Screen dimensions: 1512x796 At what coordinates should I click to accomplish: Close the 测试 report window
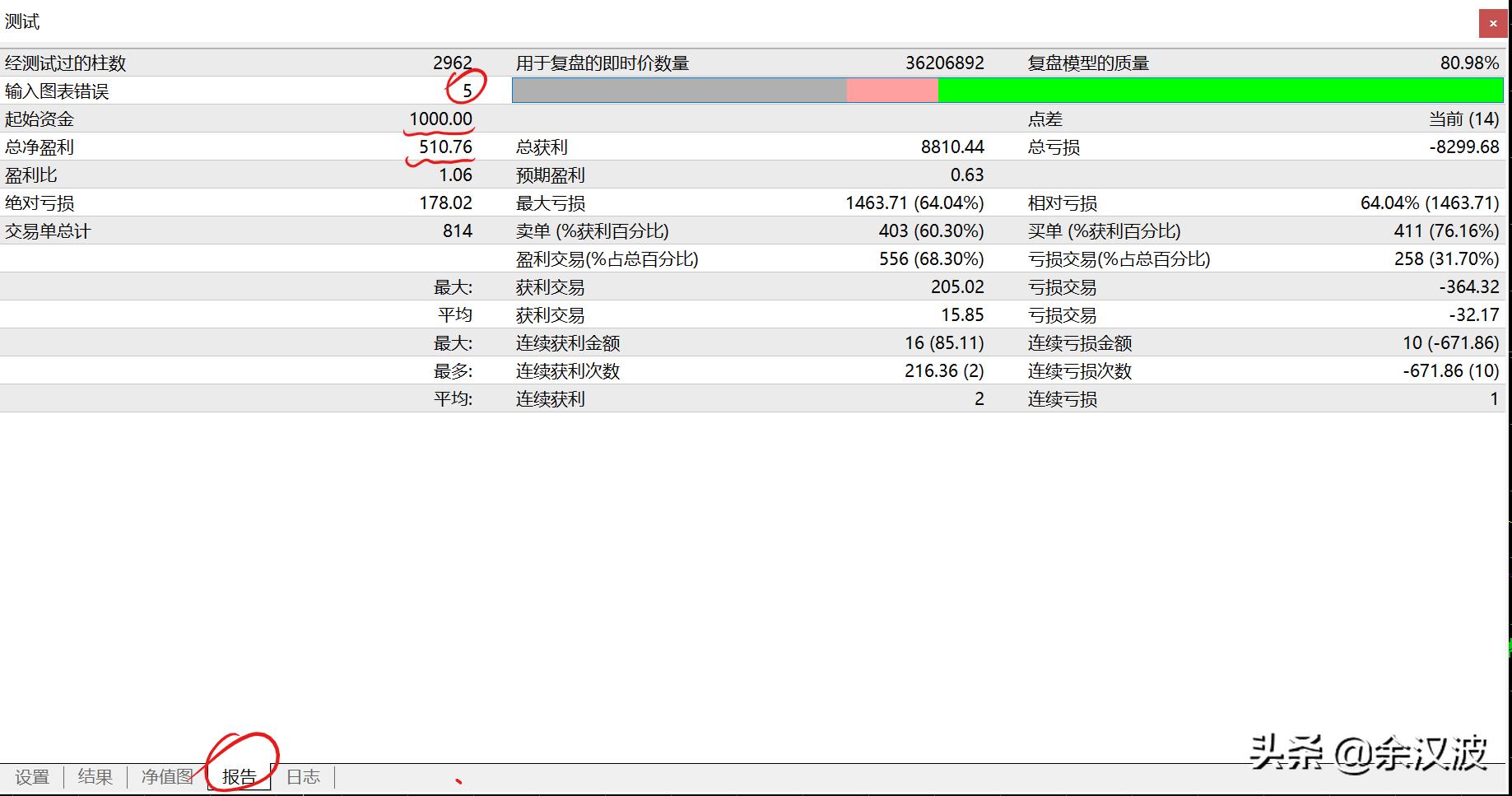(x=1493, y=23)
